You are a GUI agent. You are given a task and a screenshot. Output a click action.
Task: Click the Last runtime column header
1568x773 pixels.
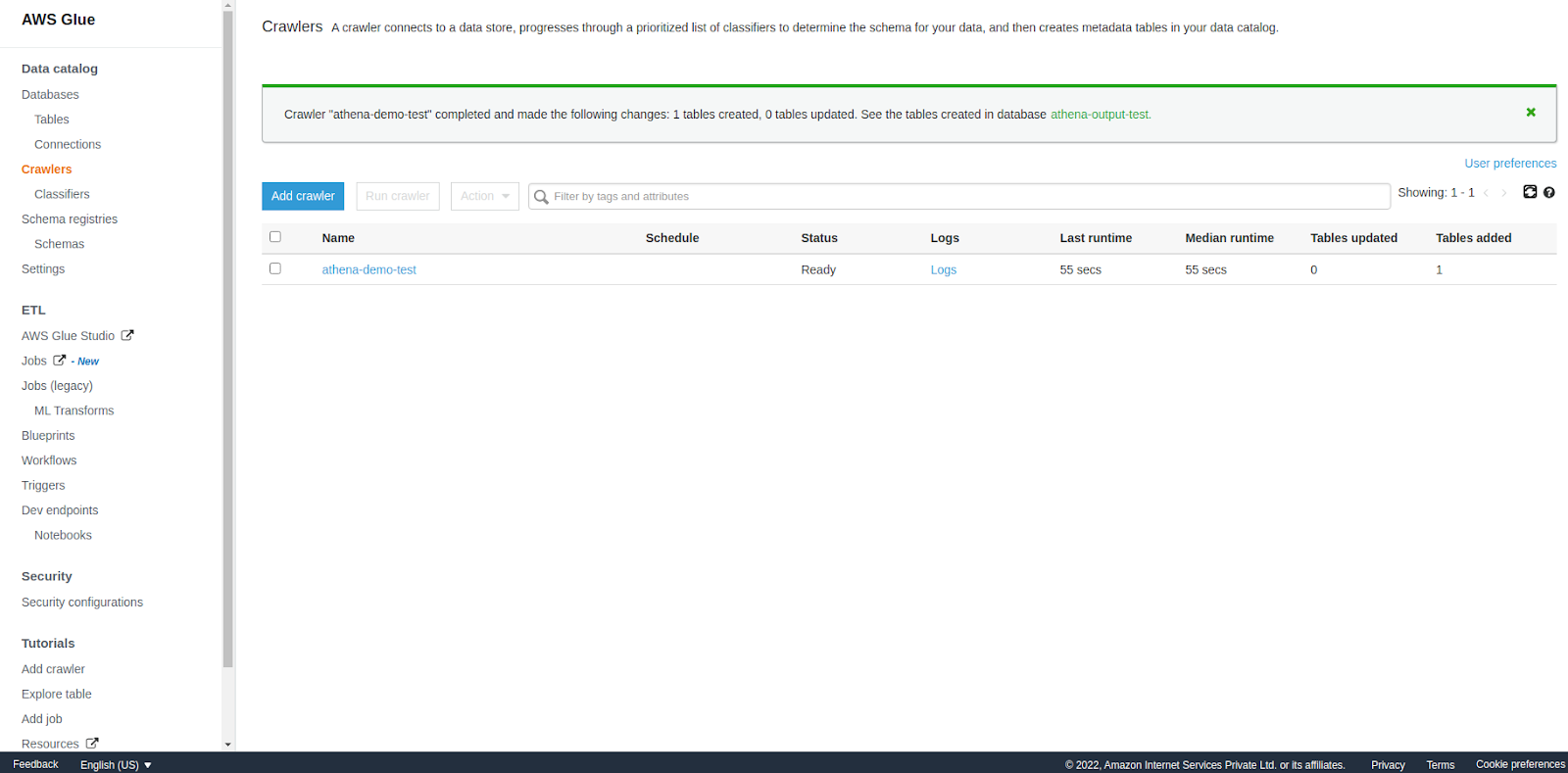1096,238
